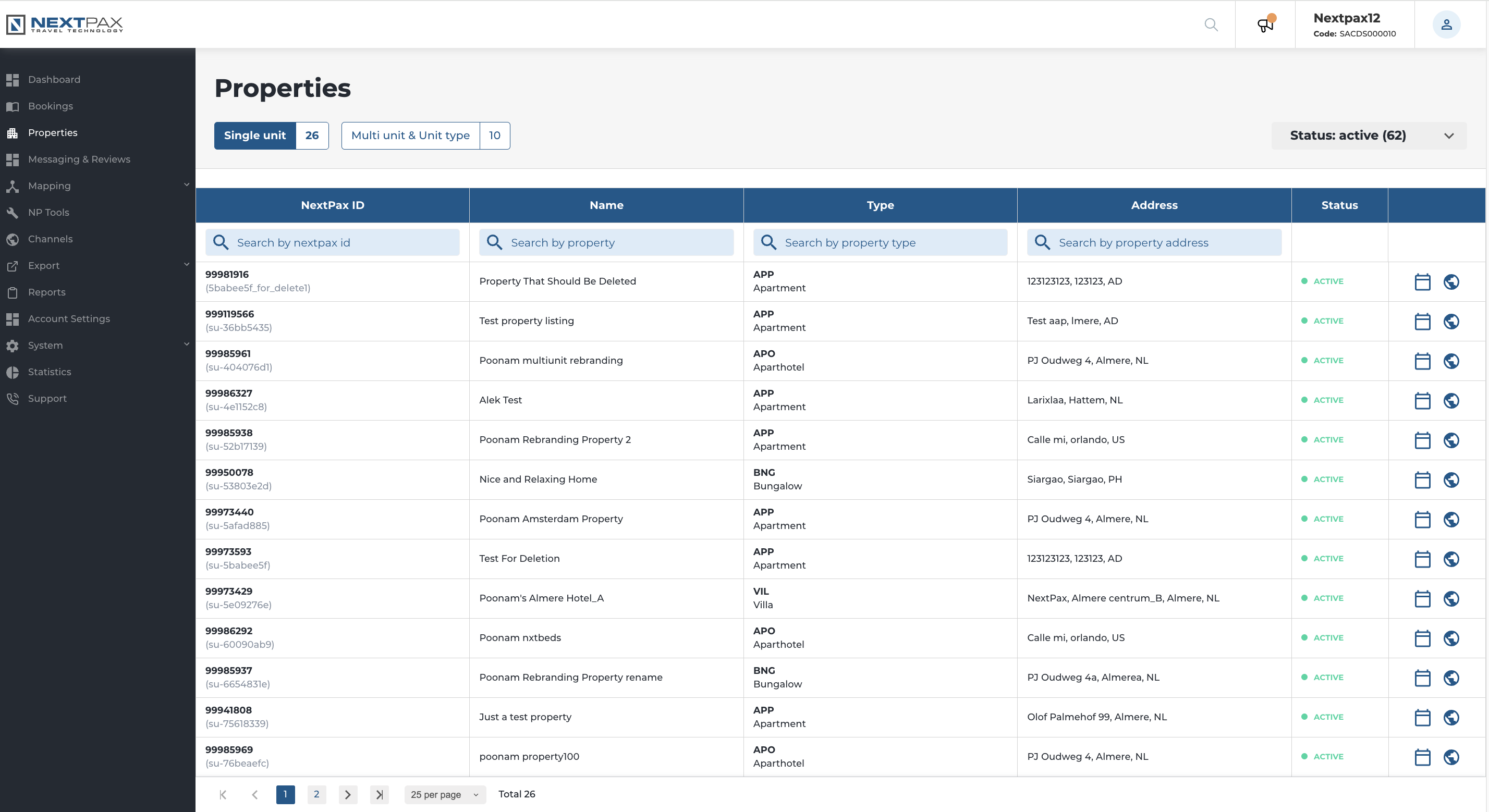Click the Nextpax12 account name
Viewport: 1489px width, 812px height.
(x=1346, y=18)
